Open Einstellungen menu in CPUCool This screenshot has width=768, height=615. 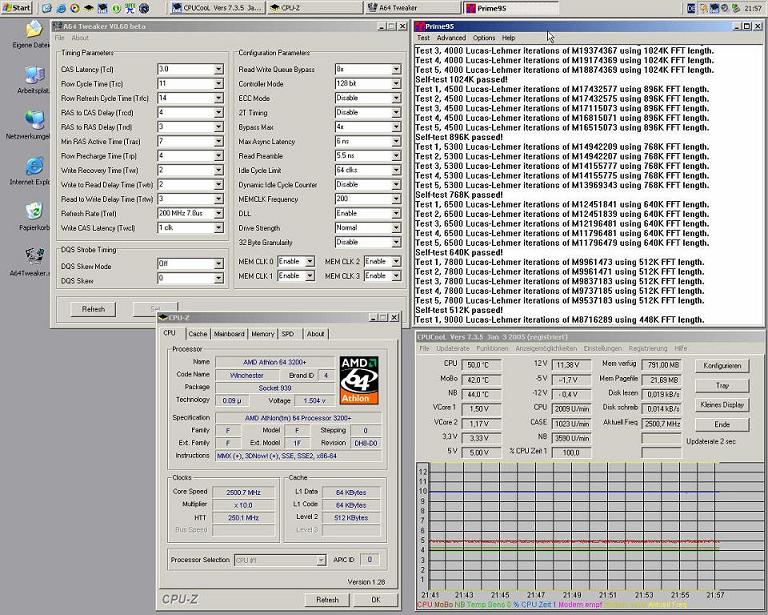click(602, 349)
